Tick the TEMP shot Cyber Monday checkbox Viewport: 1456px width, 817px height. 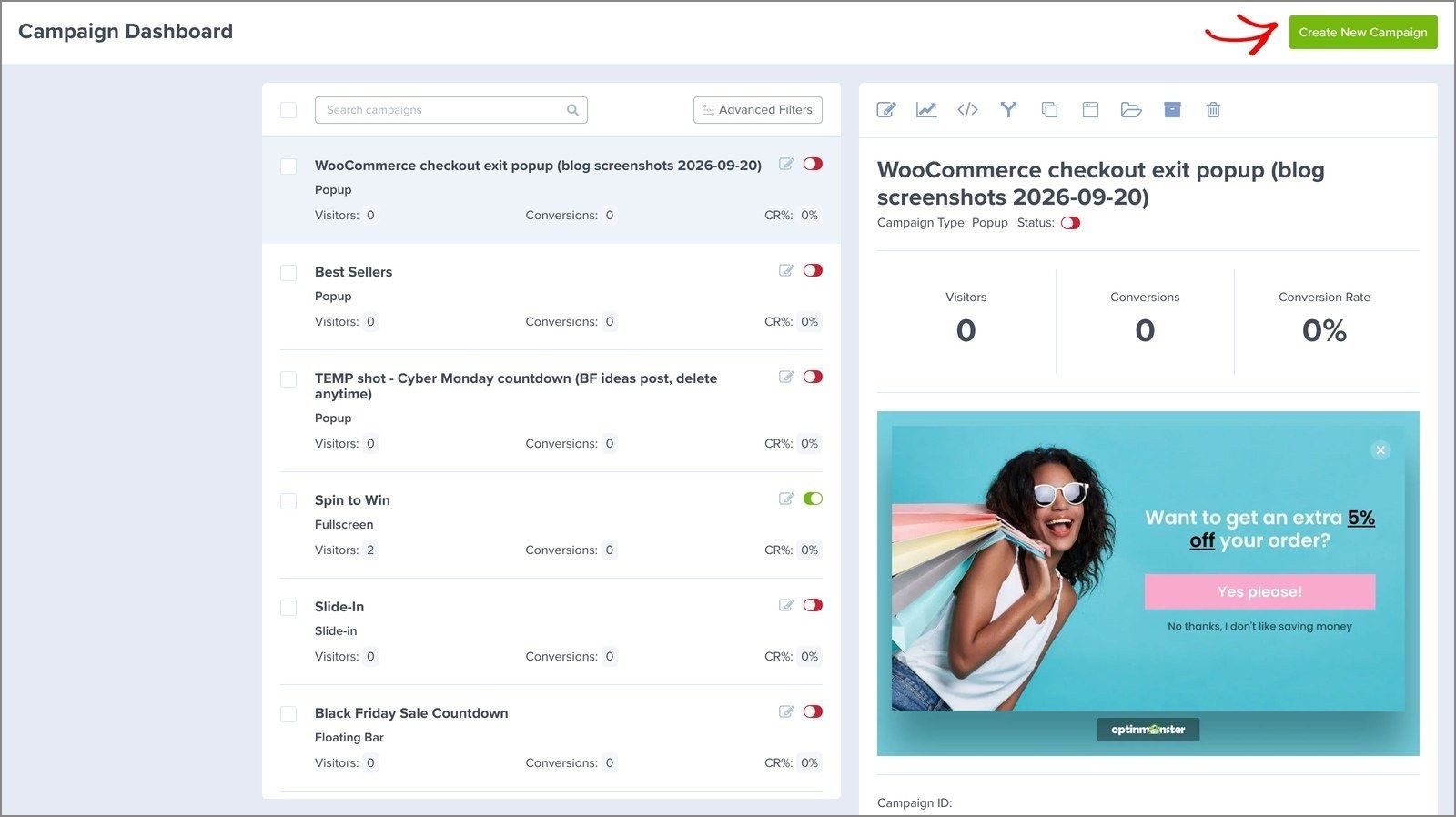point(288,379)
